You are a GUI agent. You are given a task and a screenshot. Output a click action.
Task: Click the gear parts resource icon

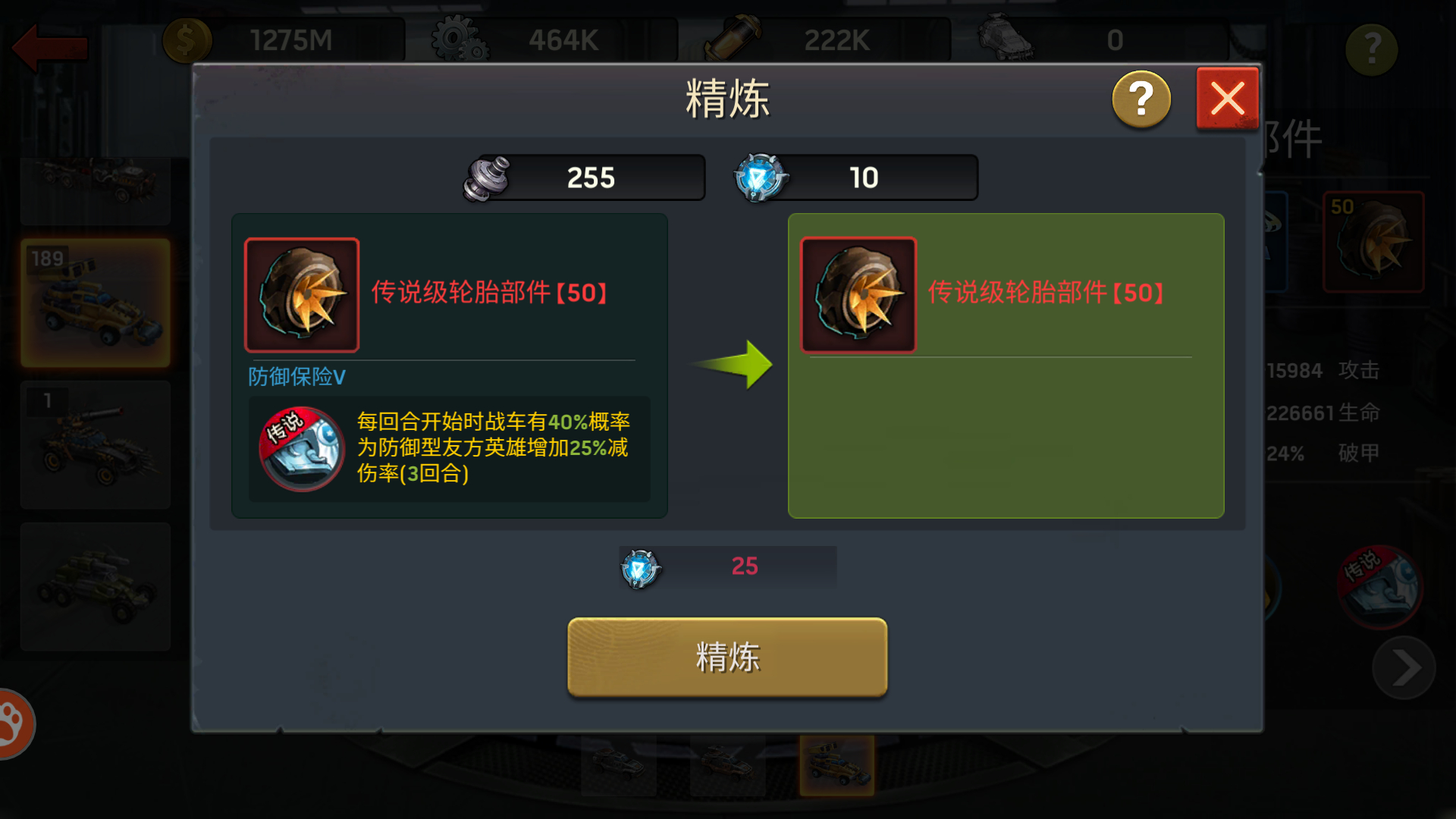pos(459,39)
